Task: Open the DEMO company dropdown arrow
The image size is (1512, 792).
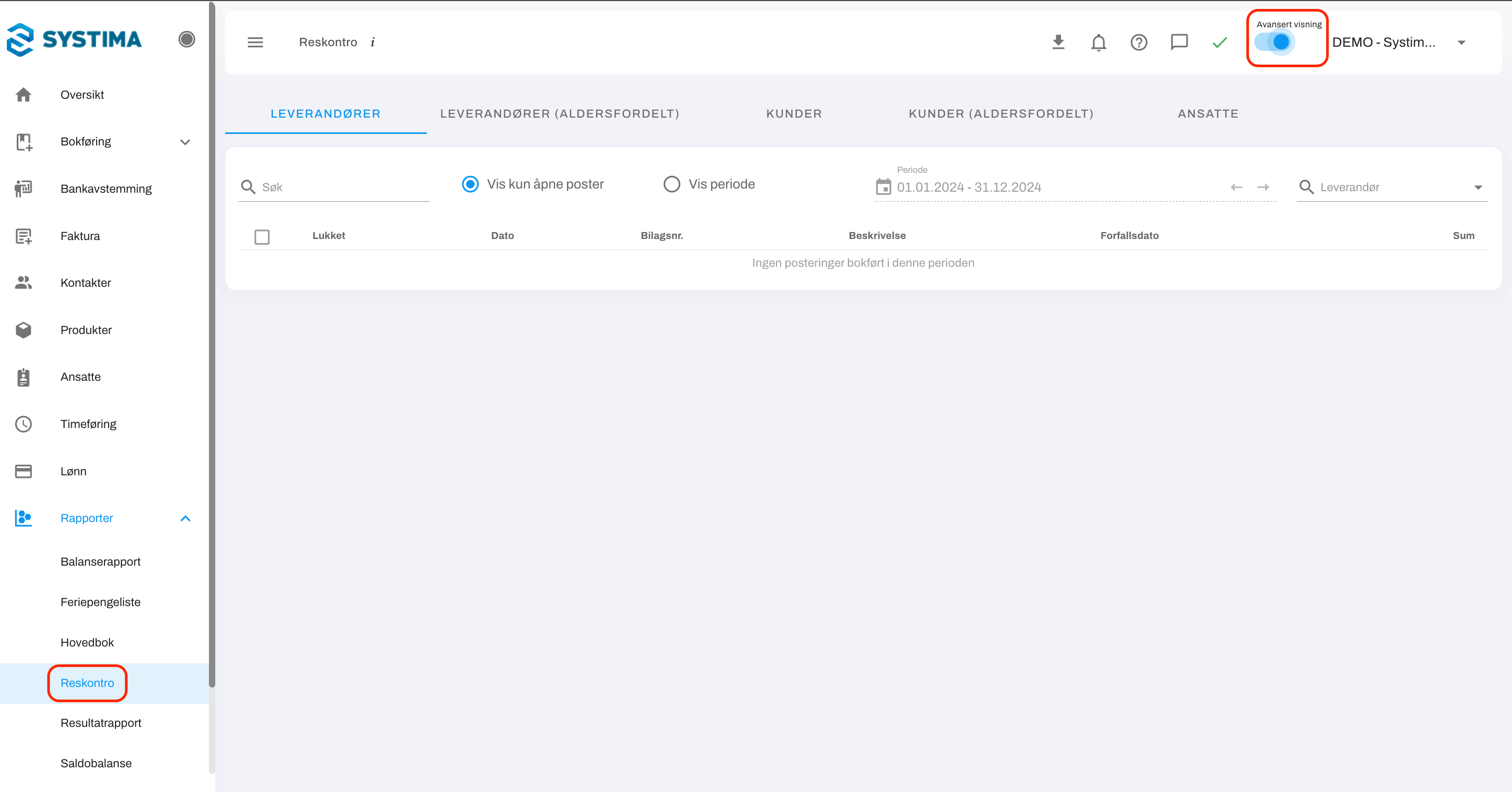Action: tap(1461, 42)
